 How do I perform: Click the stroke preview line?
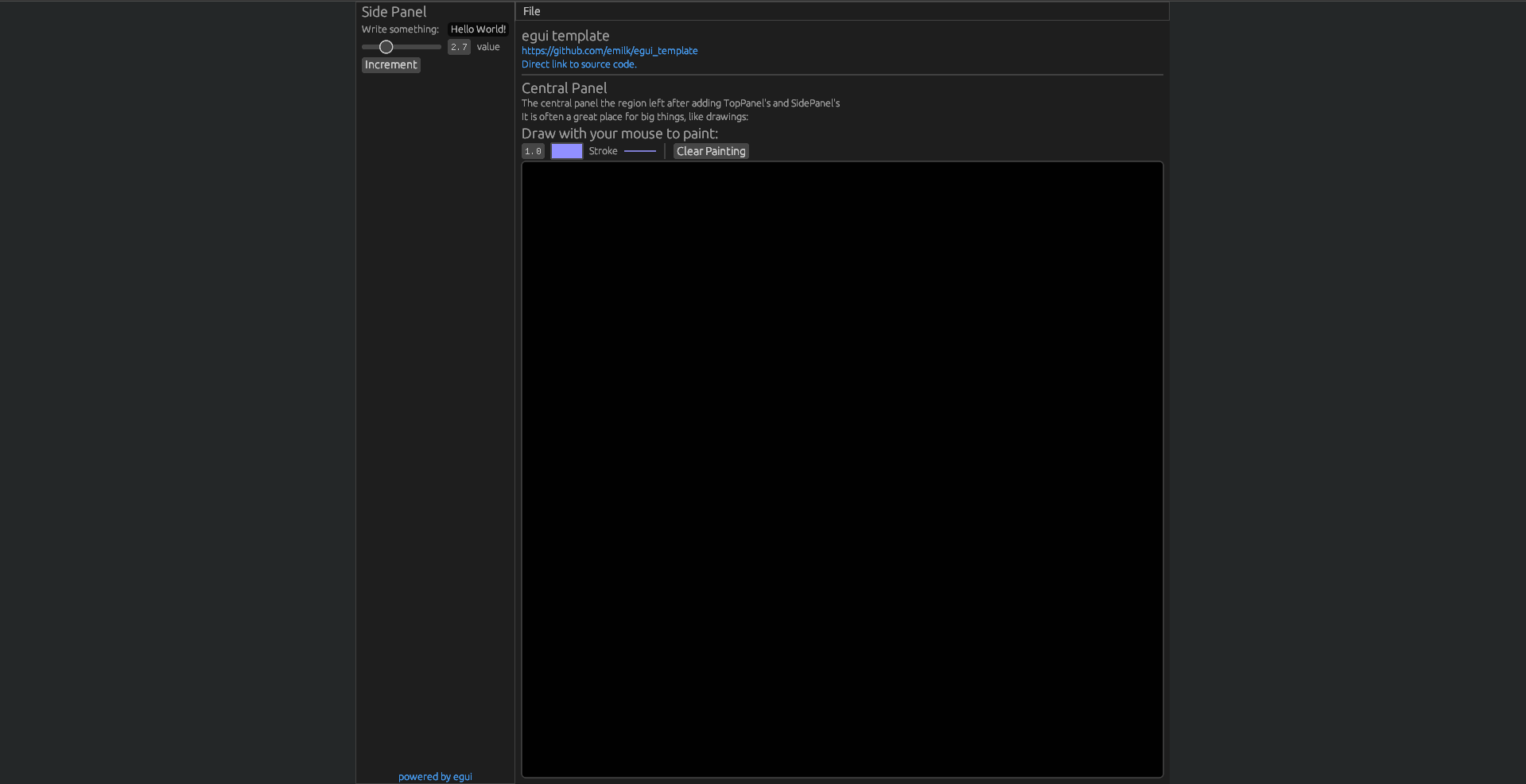click(640, 150)
